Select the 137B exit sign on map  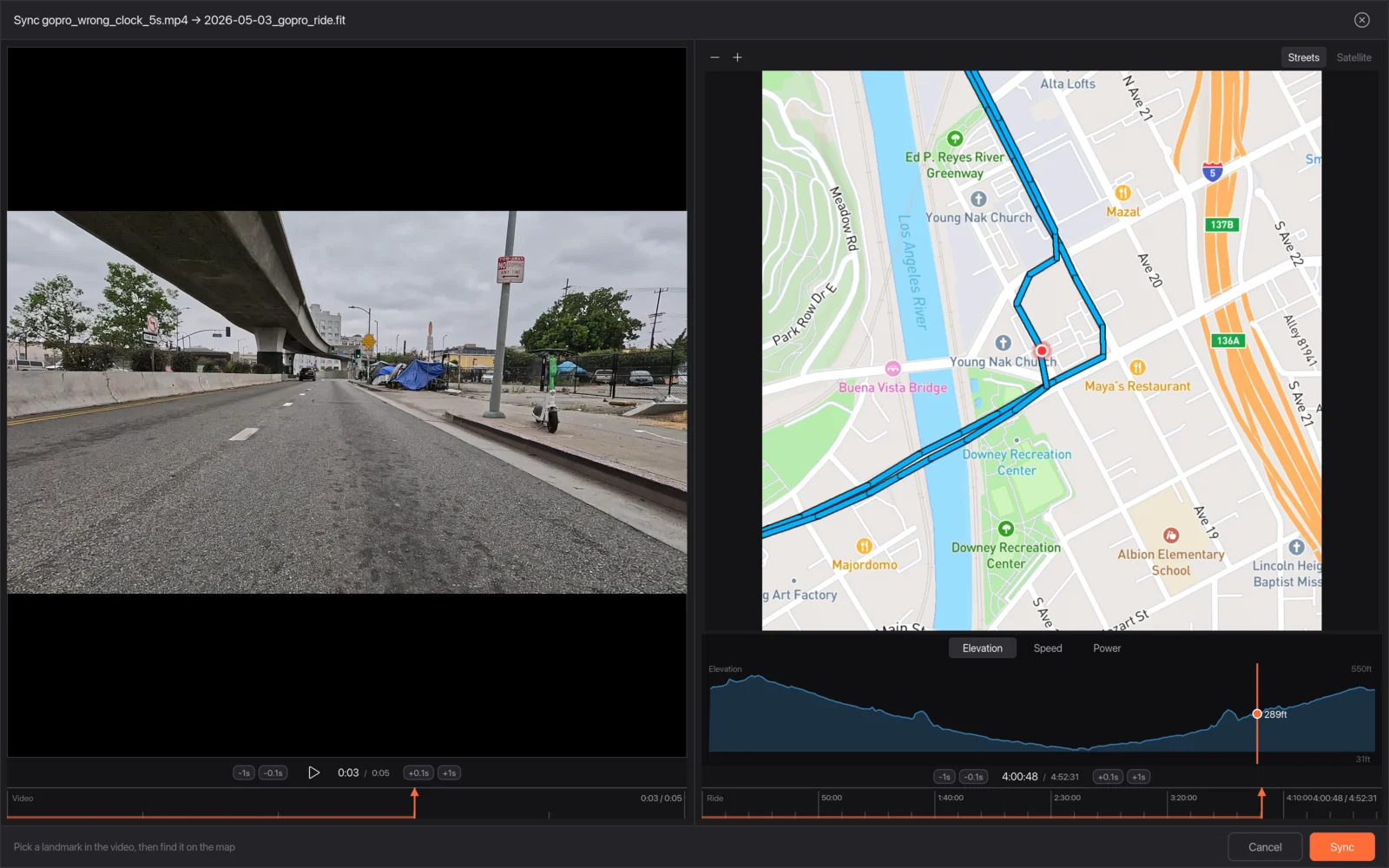1222,225
